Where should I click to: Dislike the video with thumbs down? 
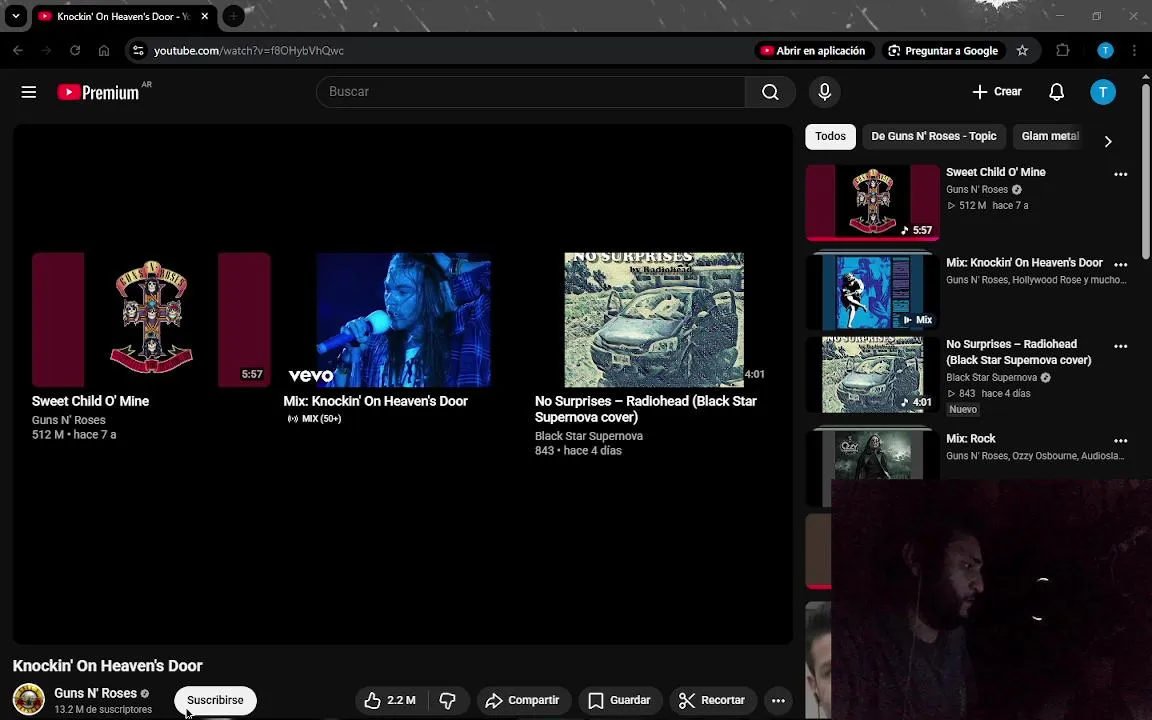tap(447, 700)
